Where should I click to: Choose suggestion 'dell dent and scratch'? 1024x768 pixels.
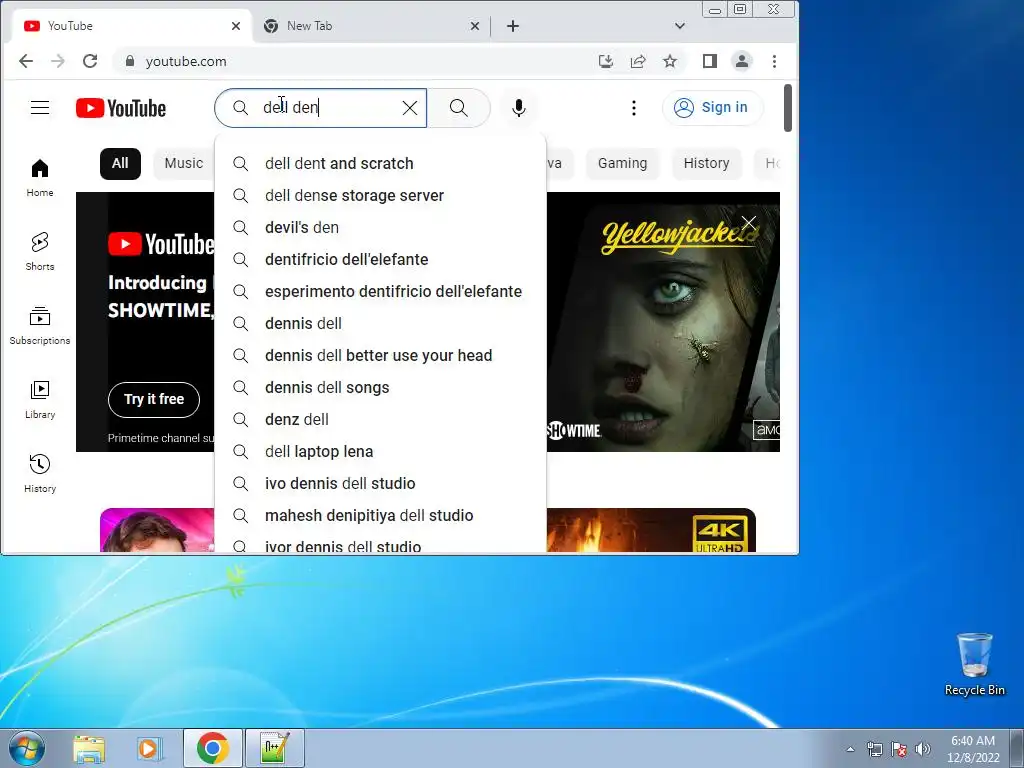click(380, 163)
